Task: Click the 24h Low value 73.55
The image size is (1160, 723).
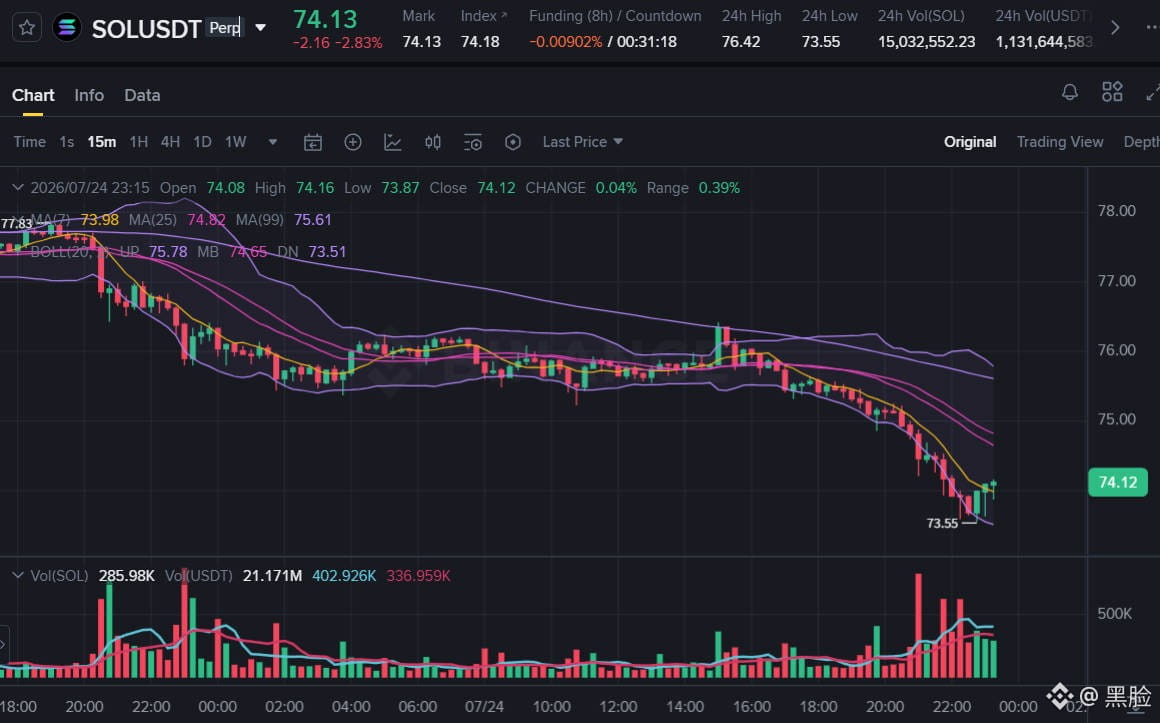Action: [x=820, y=41]
